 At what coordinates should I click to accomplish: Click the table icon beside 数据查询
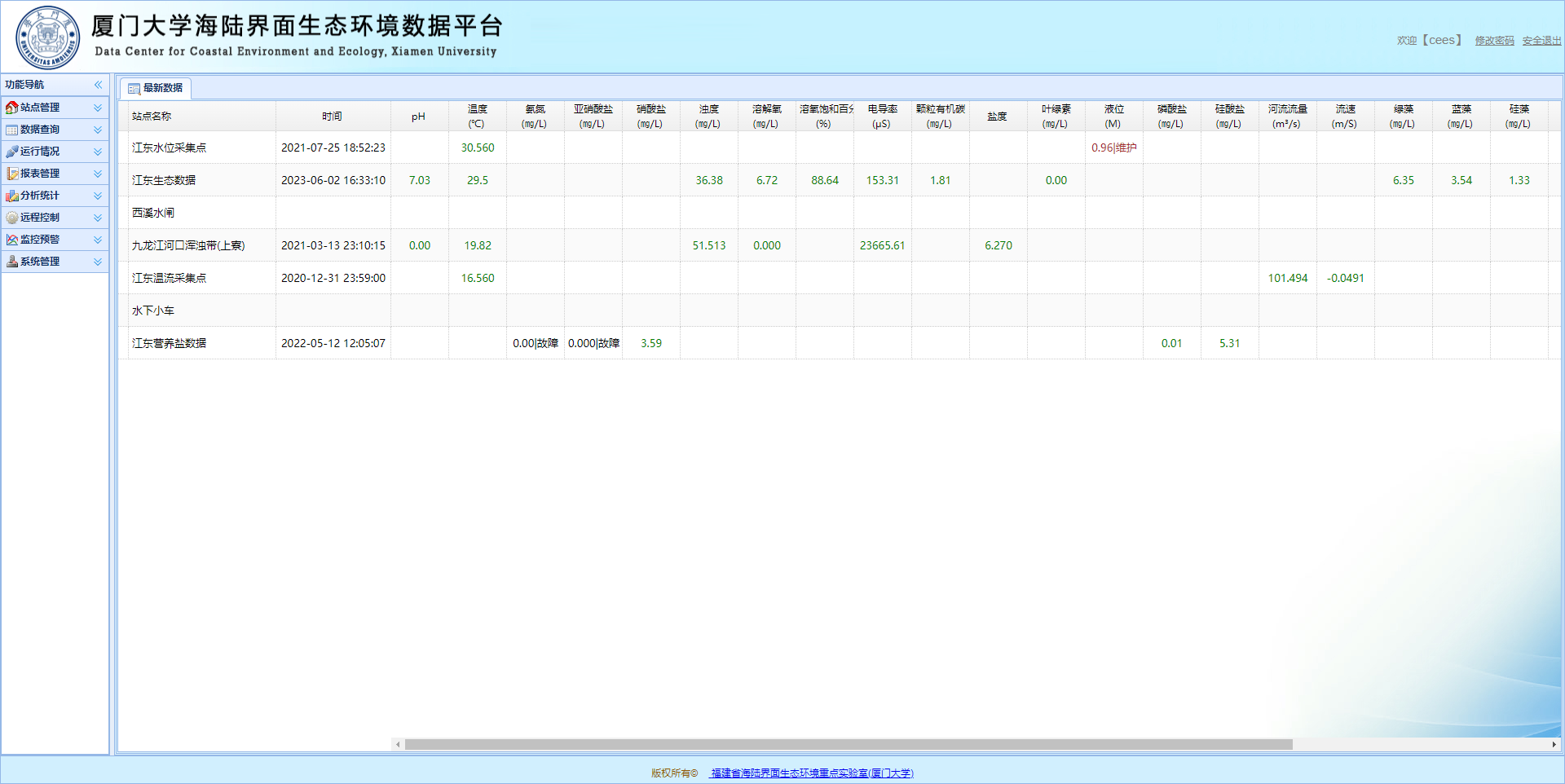coord(11,130)
